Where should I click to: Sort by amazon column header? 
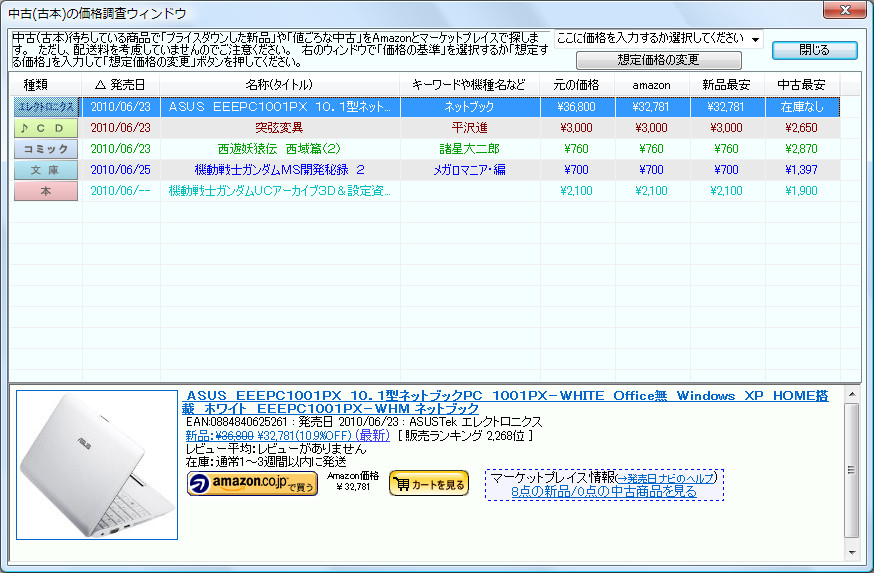[652, 85]
